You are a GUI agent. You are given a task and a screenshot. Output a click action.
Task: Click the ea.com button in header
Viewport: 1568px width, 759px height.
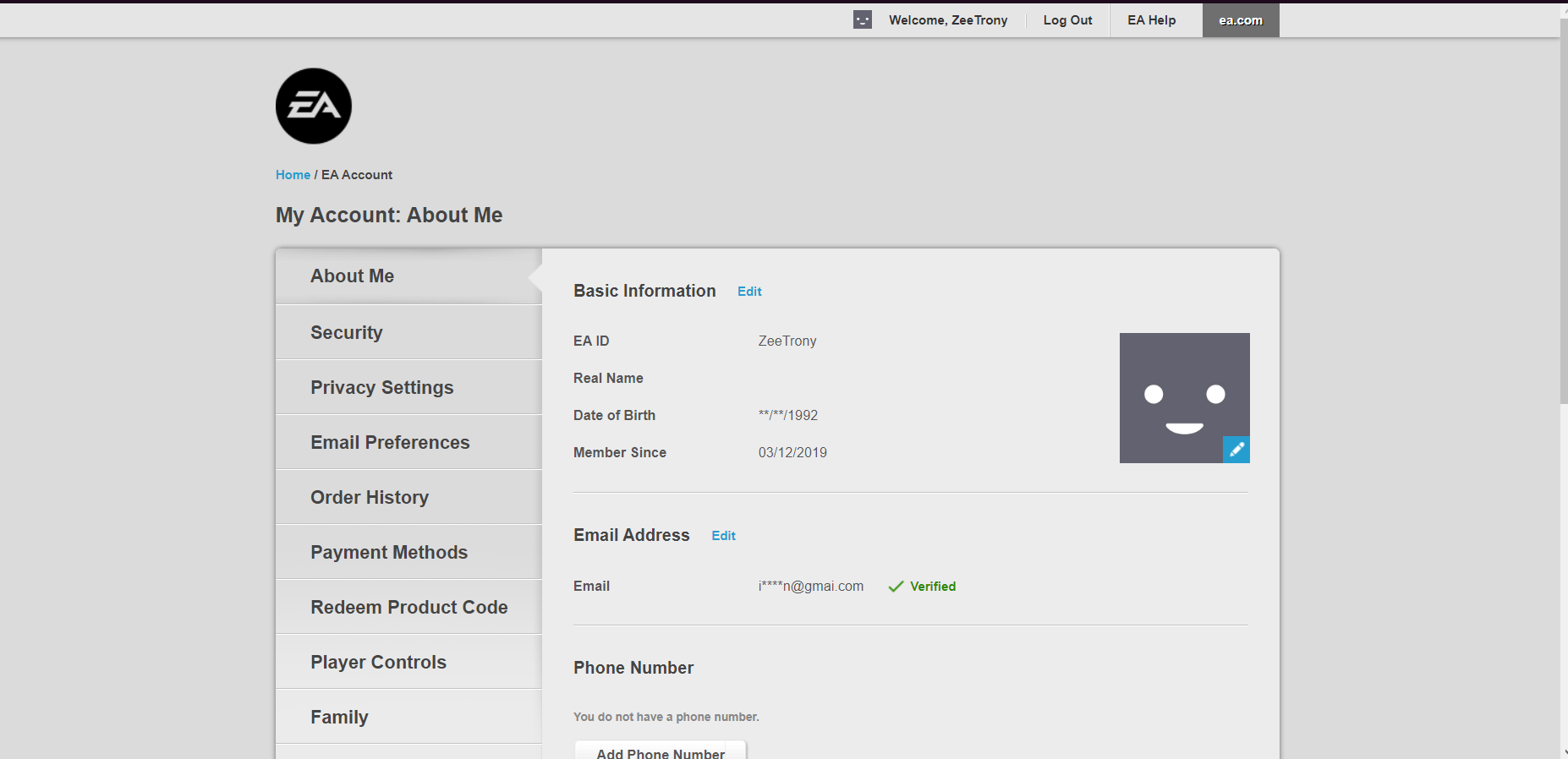1240,20
